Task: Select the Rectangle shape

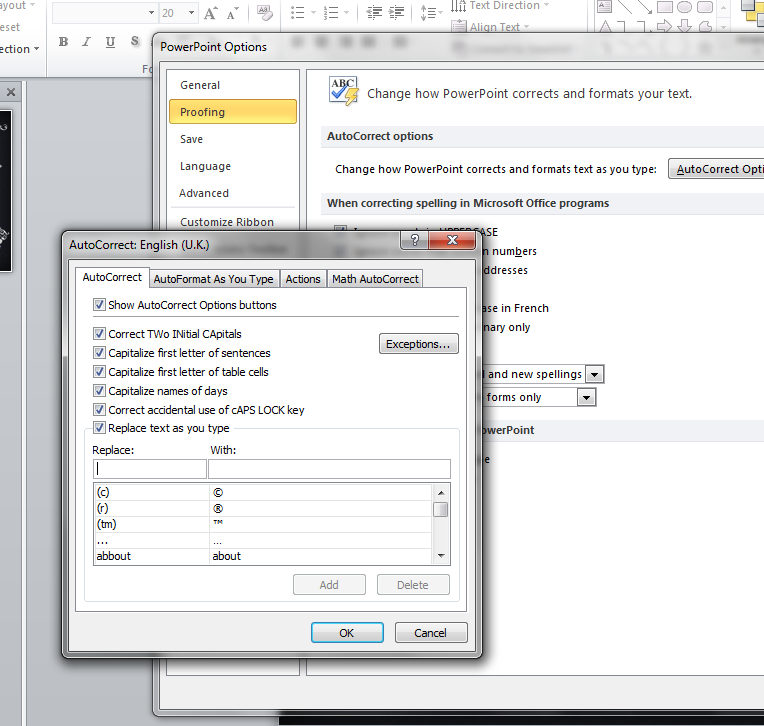Action: [x=665, y=7]
